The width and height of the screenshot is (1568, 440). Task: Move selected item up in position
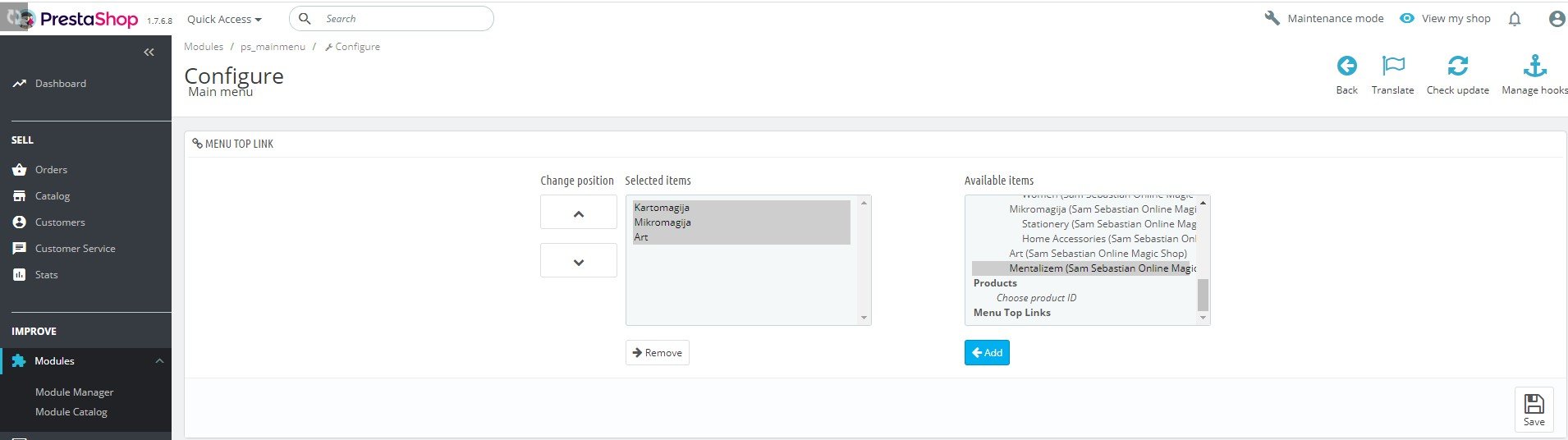(x=578, y=213)
